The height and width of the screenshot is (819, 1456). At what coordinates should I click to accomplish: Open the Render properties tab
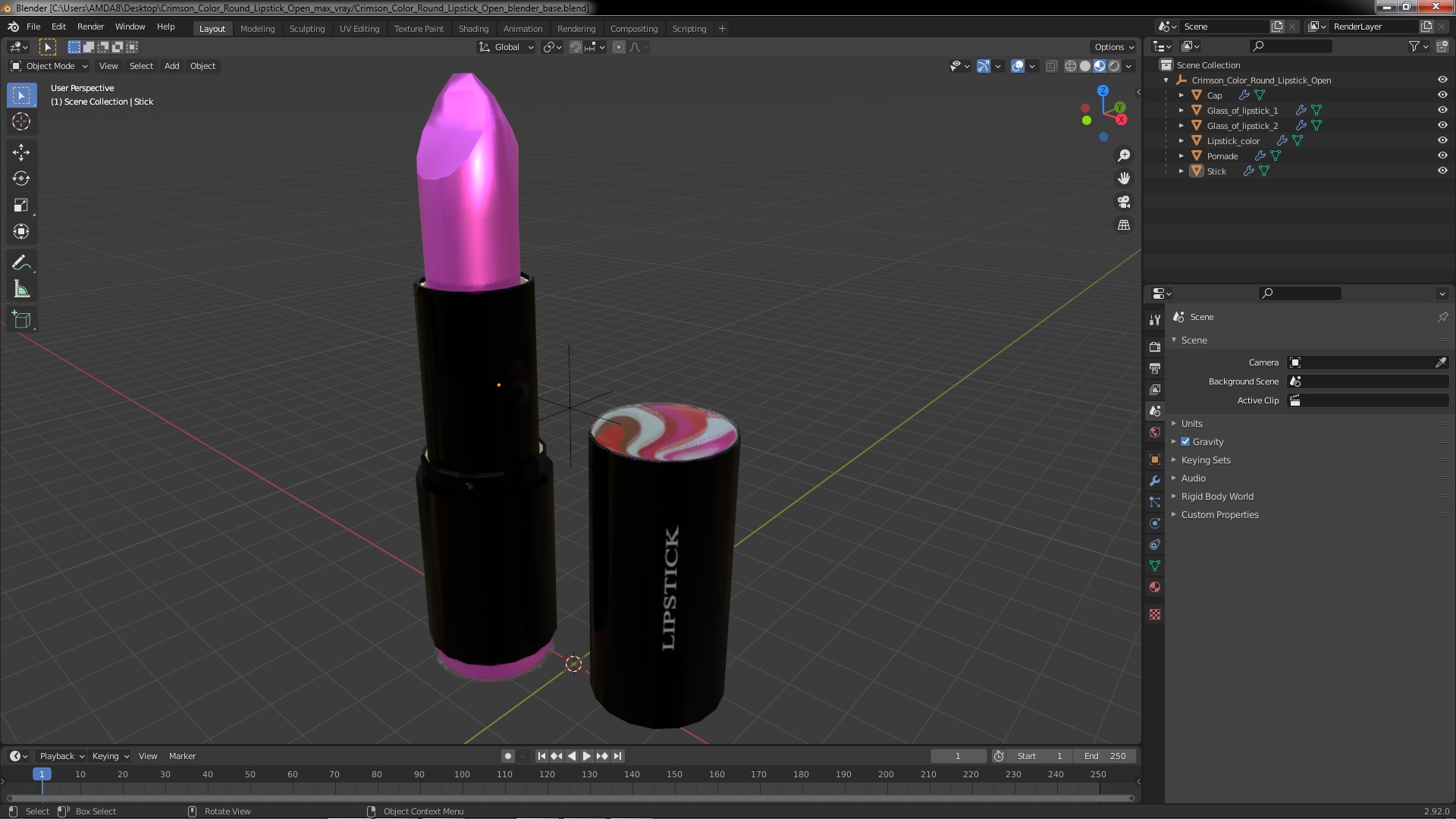[1155, 347]
